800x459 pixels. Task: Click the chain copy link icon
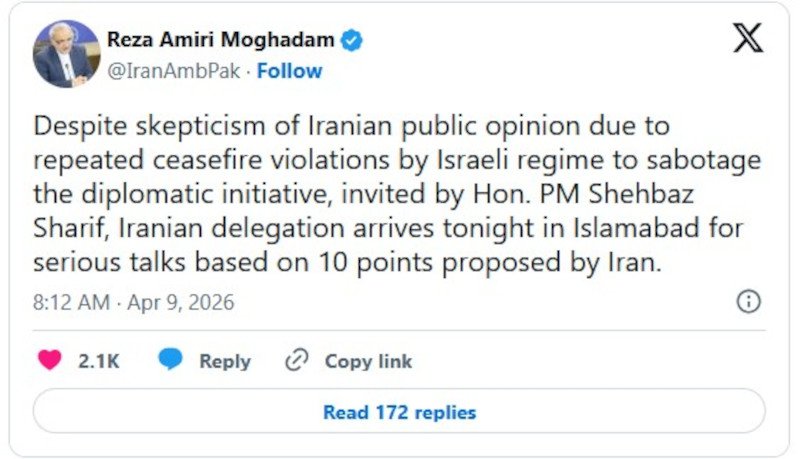pyautogui.click(x=297, y=361)
